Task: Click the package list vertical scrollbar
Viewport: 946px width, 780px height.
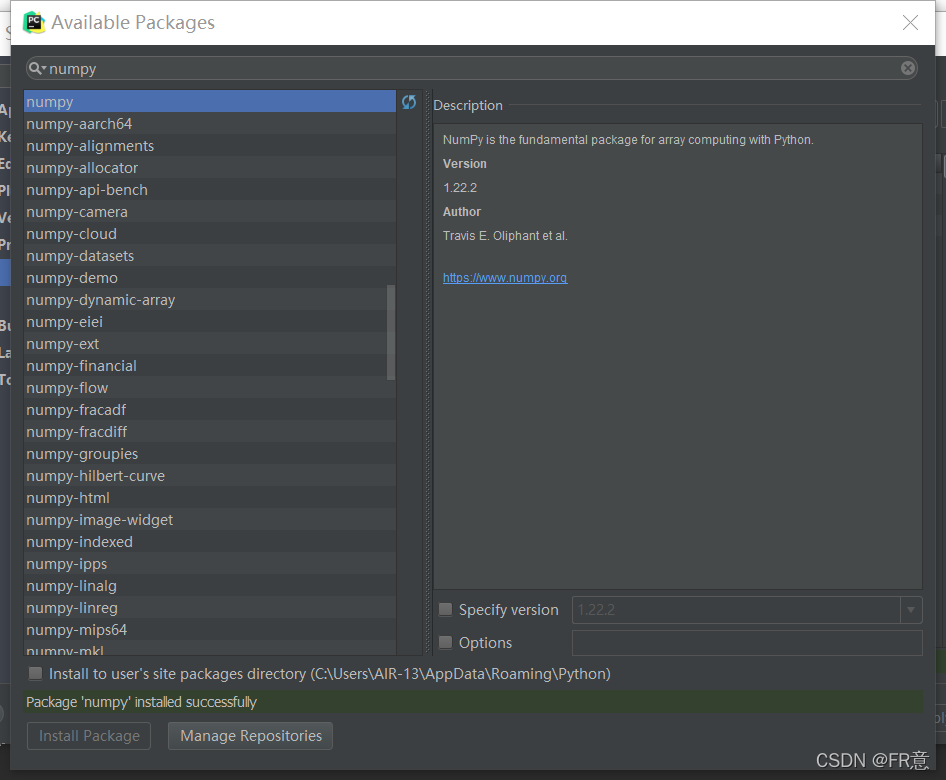Action: [391, 332]
